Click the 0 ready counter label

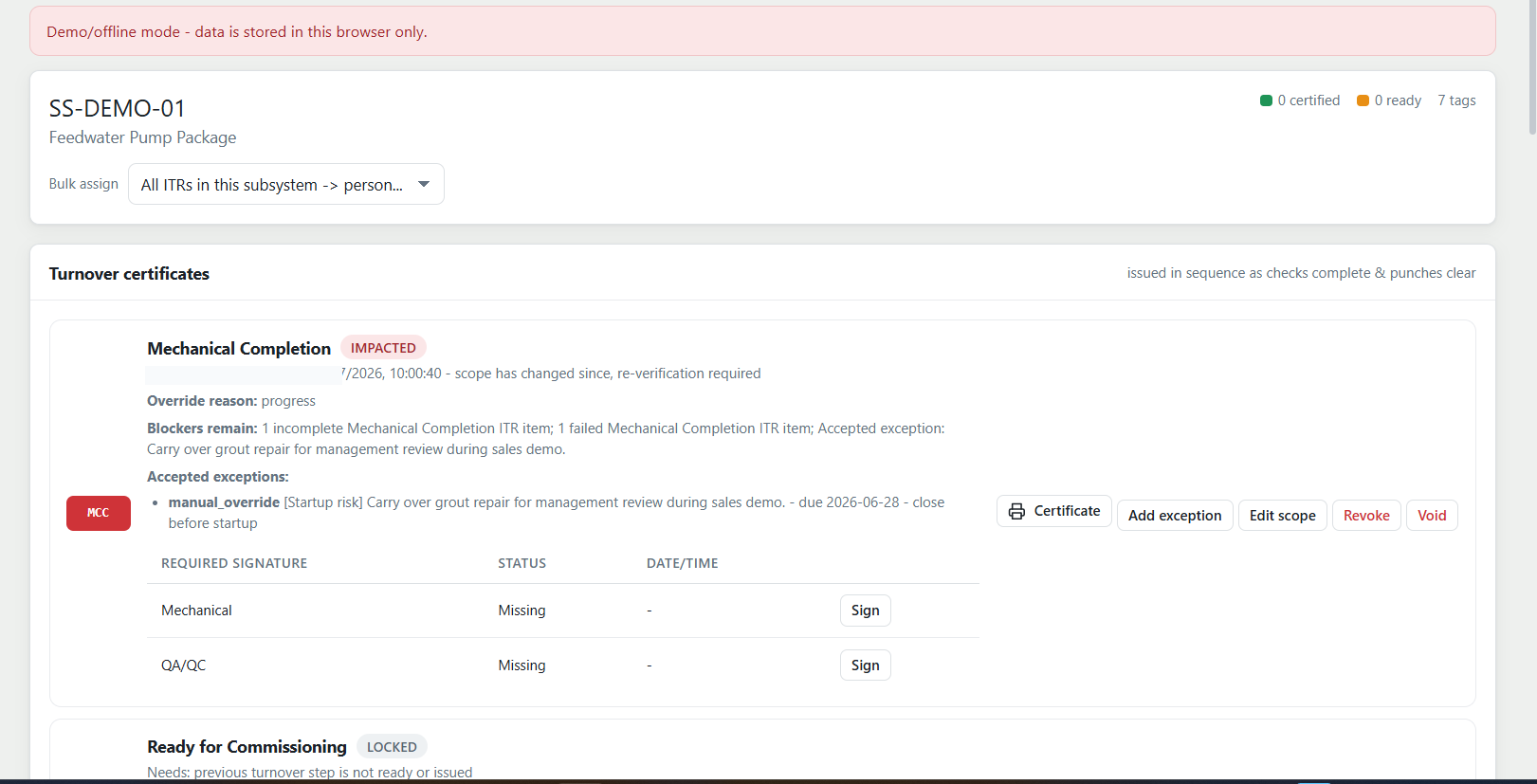tap(1398, 100)
